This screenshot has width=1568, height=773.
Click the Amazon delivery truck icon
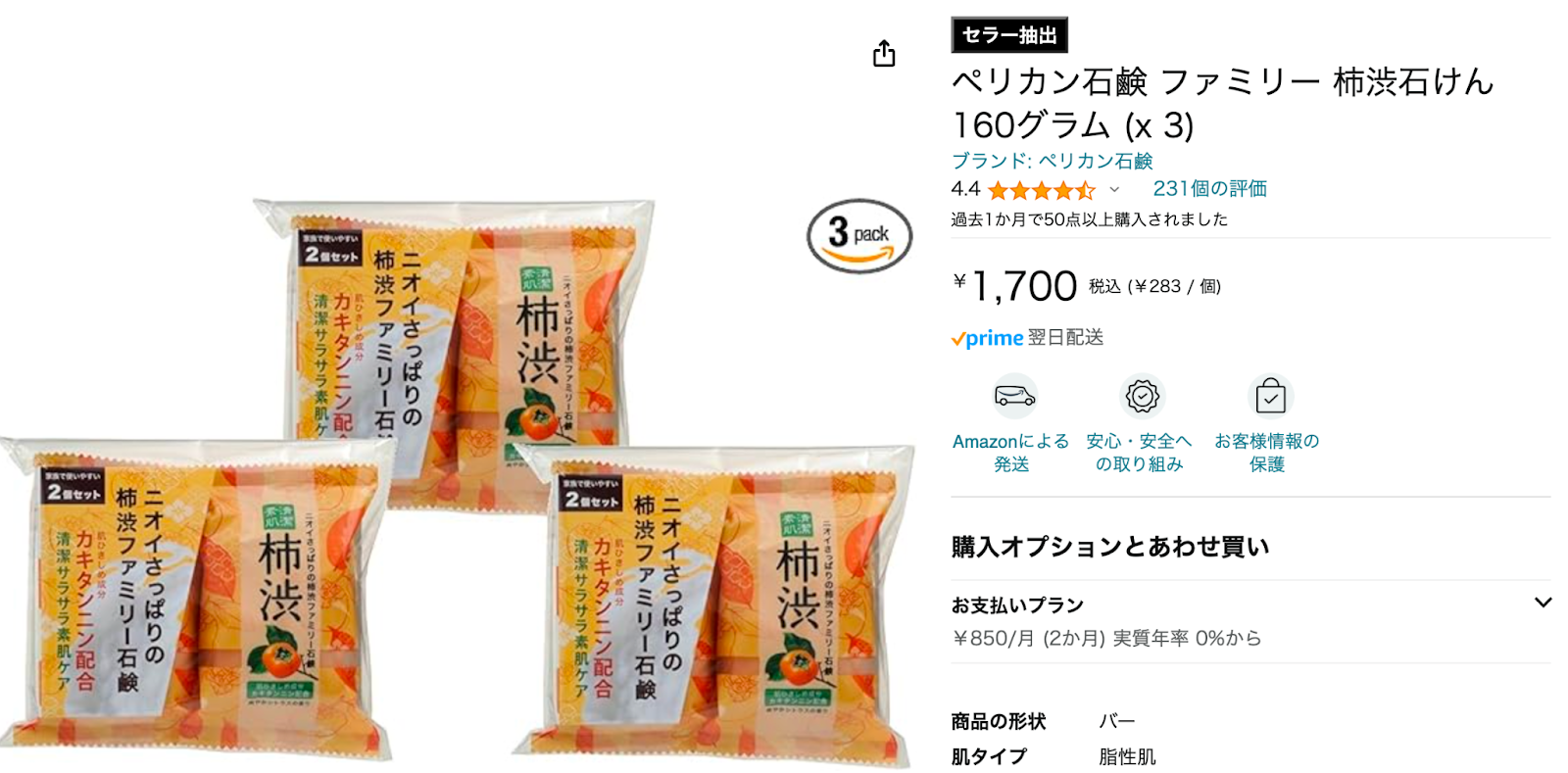[1015, 396]
